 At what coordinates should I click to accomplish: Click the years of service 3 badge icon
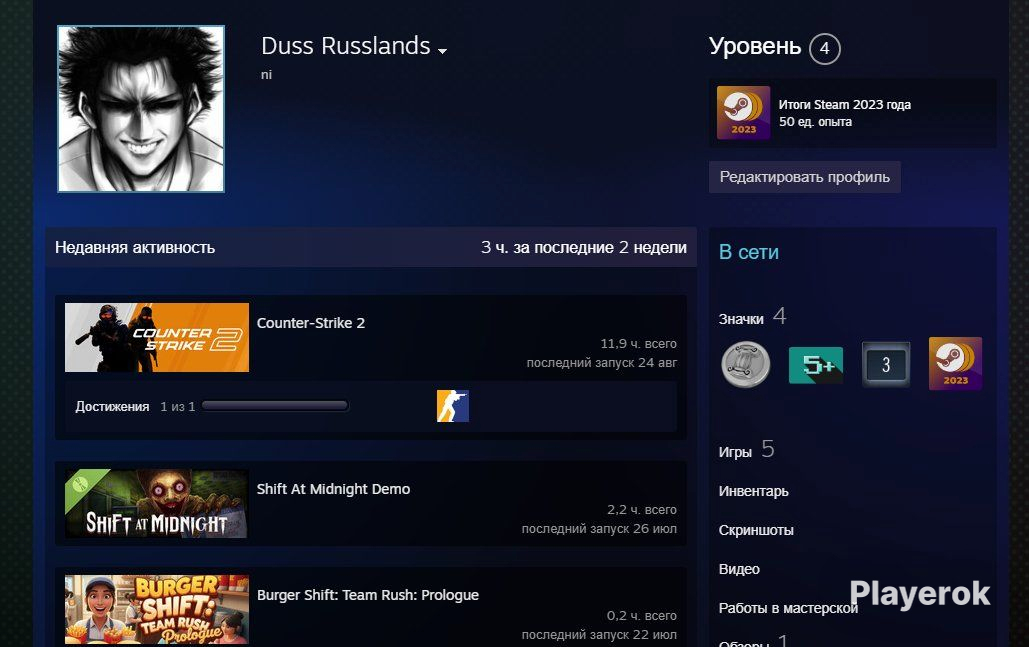(886, 364)
